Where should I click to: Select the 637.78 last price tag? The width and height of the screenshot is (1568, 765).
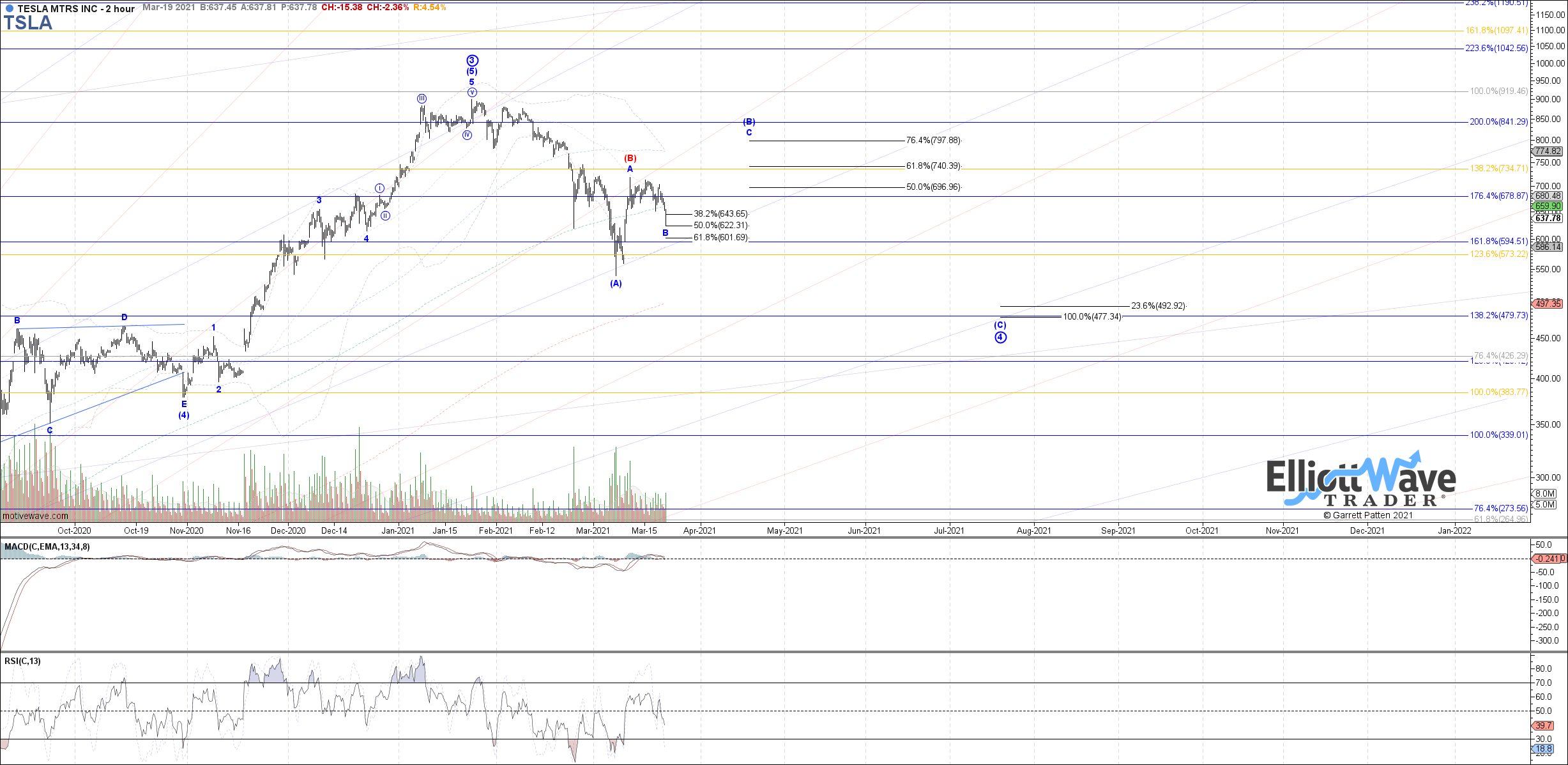pyautogui.click(x=1548, y=218)
